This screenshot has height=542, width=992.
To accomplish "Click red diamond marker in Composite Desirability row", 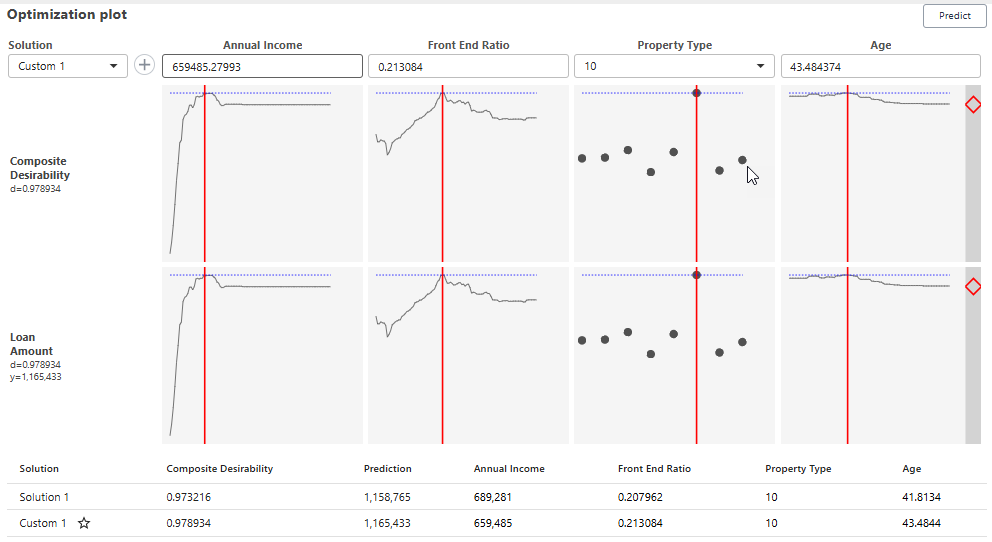I will click(973, 105).
